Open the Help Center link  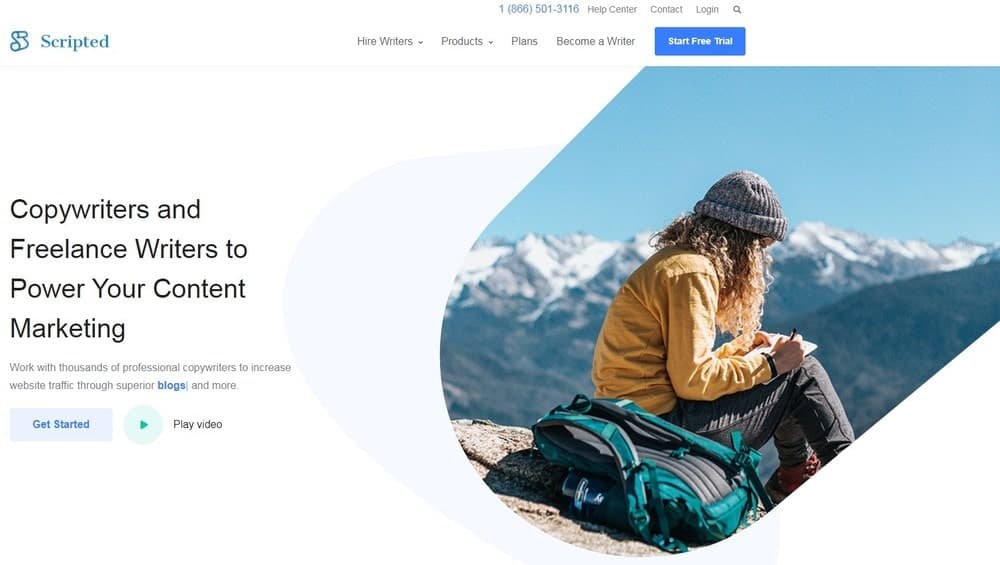612,10
